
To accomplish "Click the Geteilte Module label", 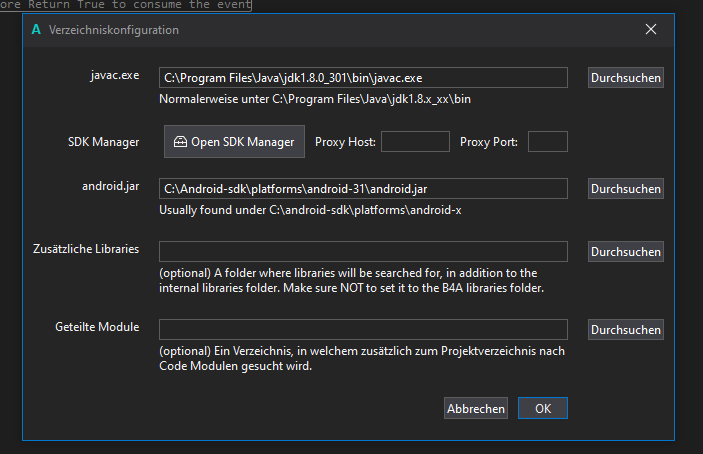I will 98,327.
